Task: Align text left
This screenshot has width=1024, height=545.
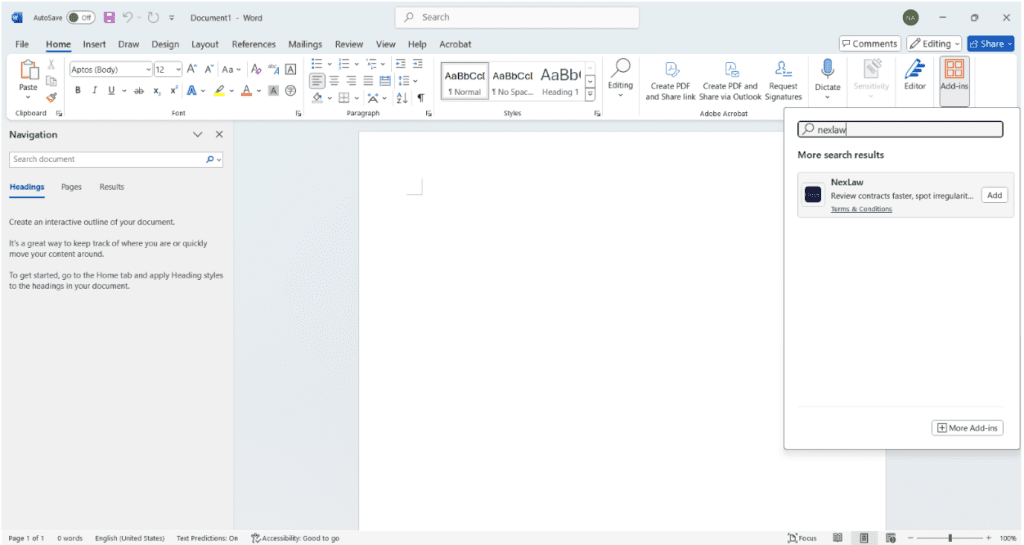Action: tap(317, 81)
